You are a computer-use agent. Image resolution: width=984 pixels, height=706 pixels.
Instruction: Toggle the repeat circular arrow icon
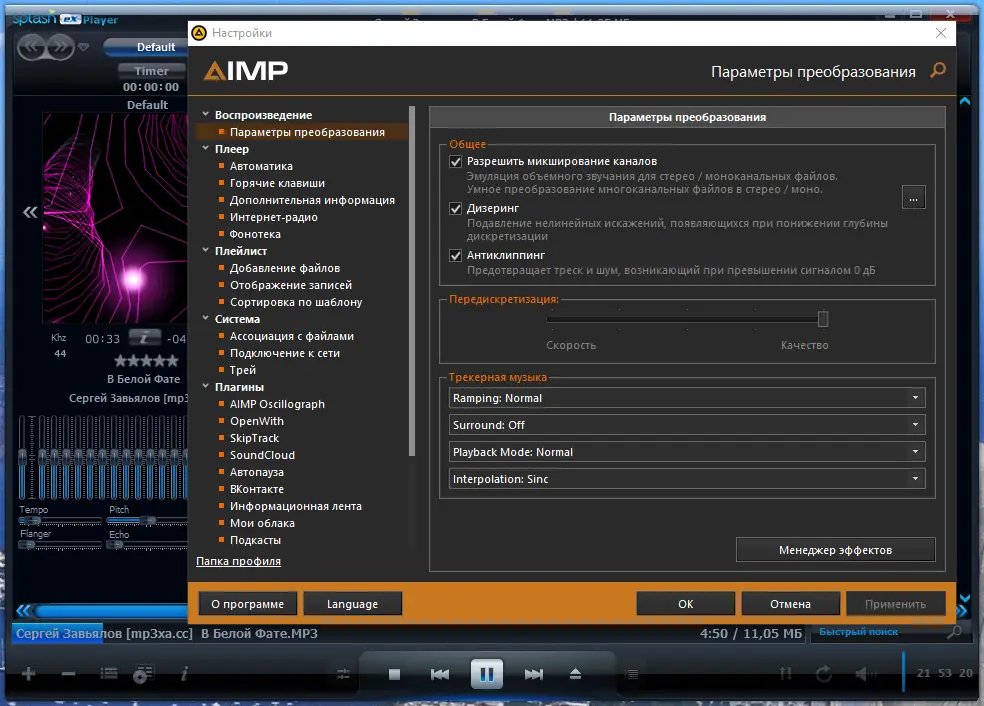[x=823, y=674]
